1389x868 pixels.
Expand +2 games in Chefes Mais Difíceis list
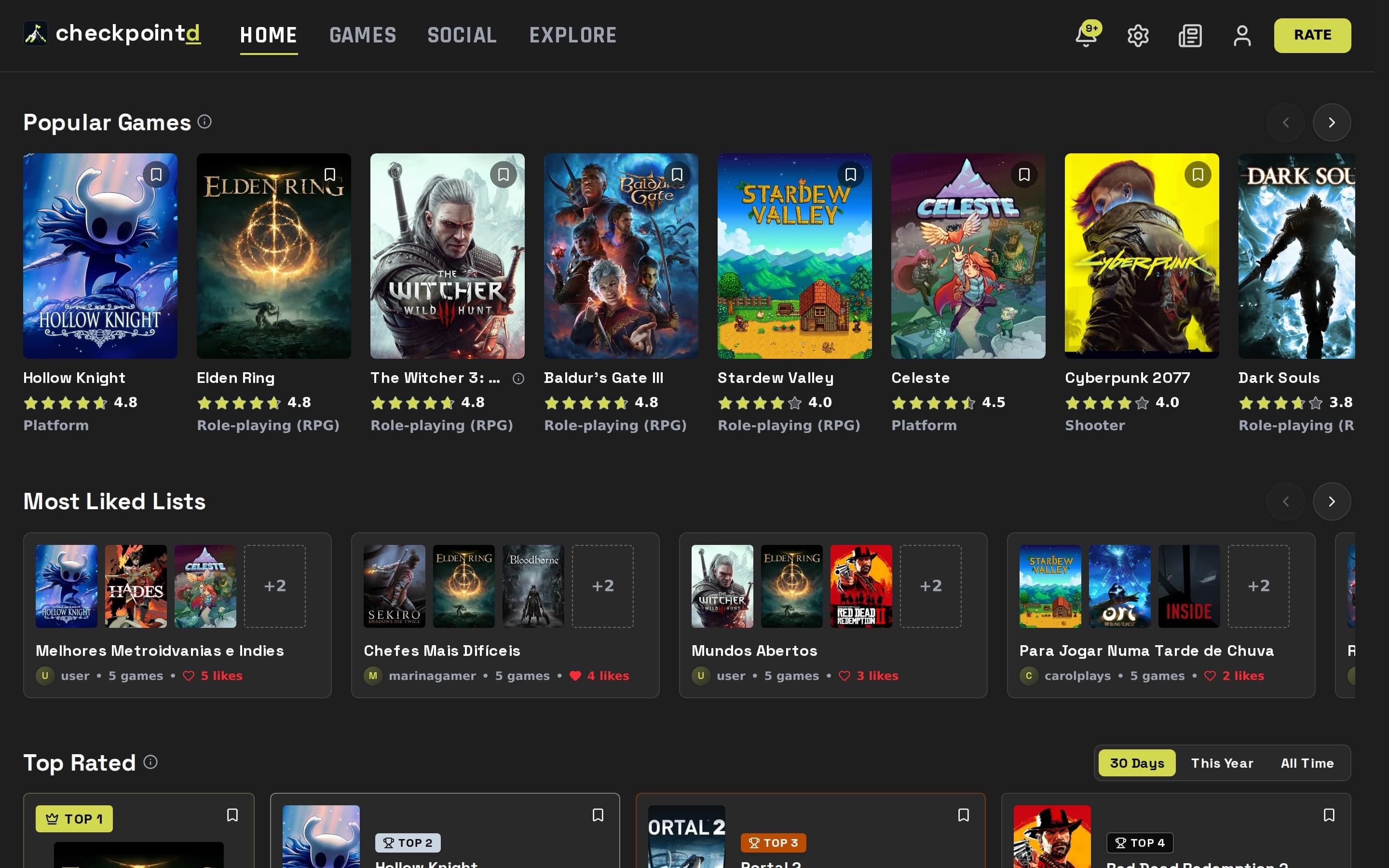[x=603, y=586]
